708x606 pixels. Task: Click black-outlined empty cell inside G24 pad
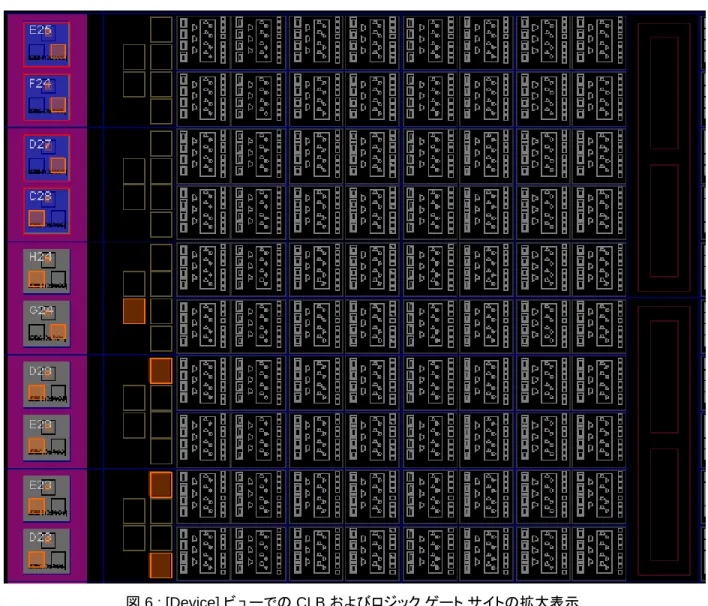pos(37,331)
